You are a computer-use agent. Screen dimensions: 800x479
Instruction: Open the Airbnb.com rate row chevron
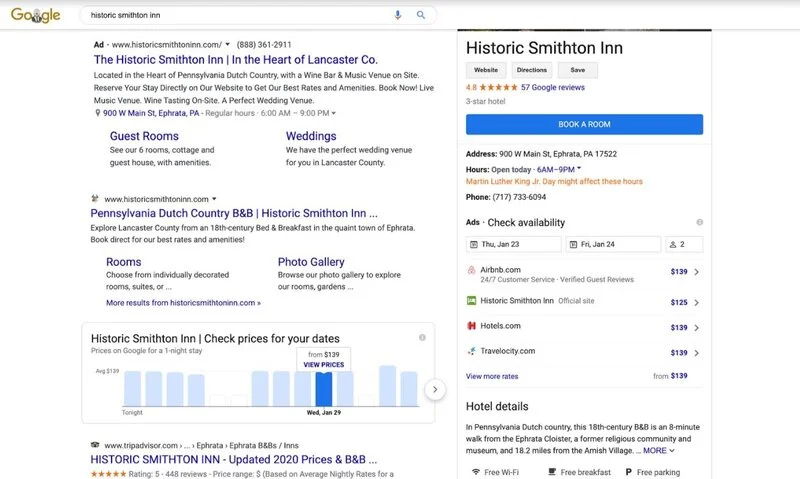(696, 272)
